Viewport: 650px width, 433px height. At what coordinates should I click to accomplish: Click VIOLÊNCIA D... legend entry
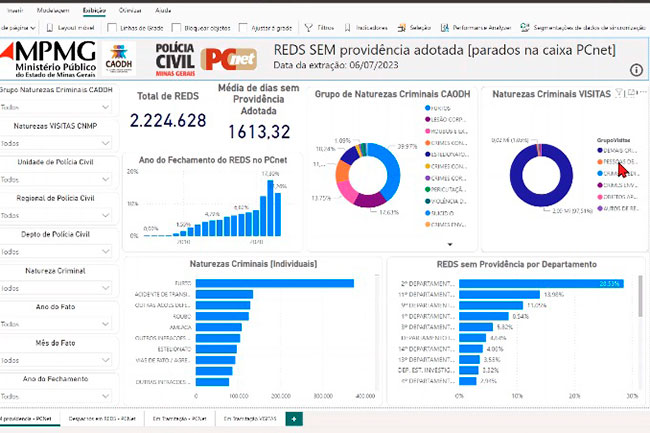[446, 201]
